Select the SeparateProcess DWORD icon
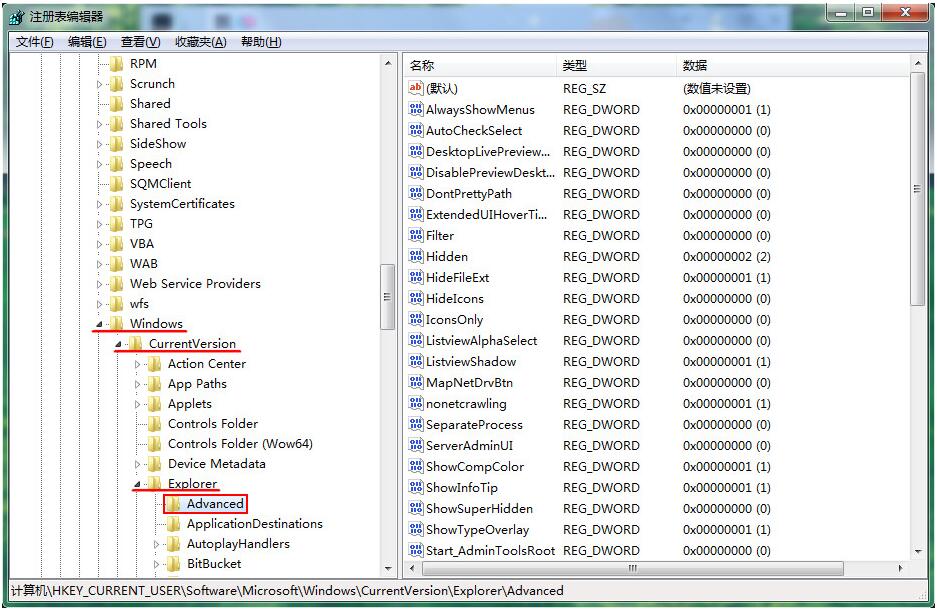Viewport: 937px width, 610px height. tap(417, 424)
